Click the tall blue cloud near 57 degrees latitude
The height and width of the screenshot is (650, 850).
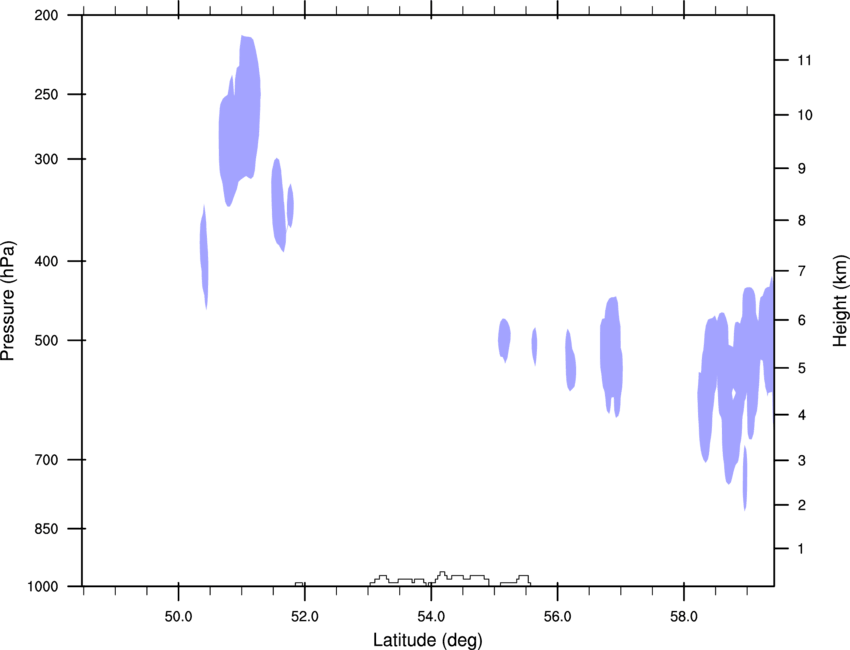click(x=611, y=355)
